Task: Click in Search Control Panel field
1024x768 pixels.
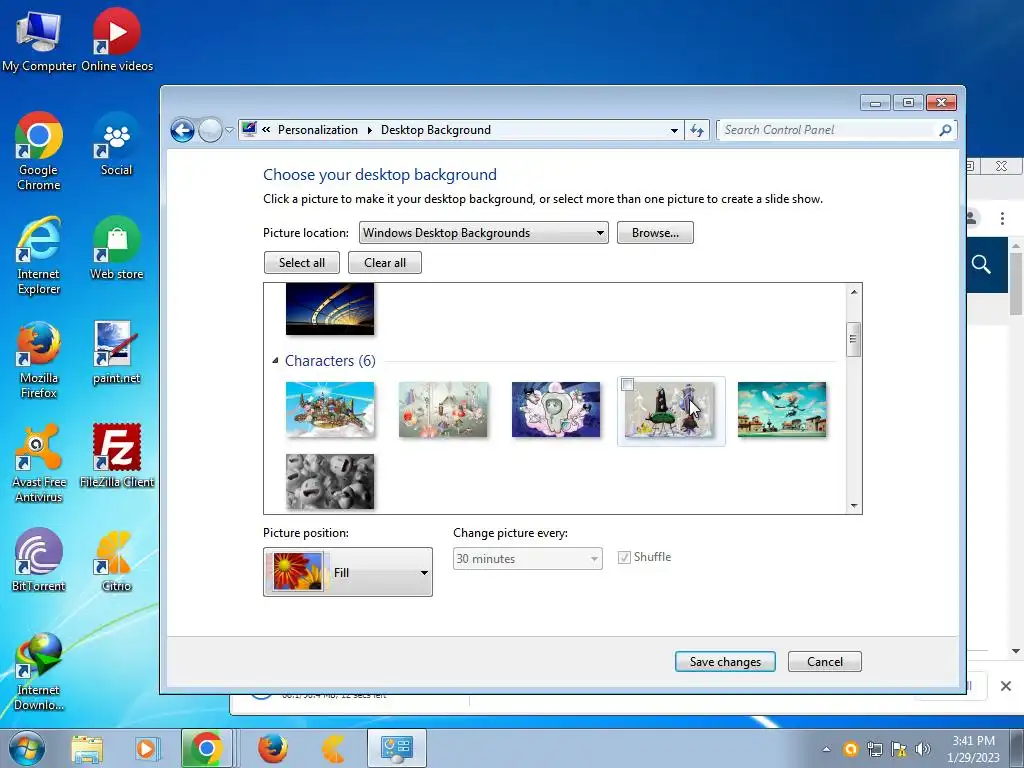Action: pyautogui.click(x=828, y=130)
